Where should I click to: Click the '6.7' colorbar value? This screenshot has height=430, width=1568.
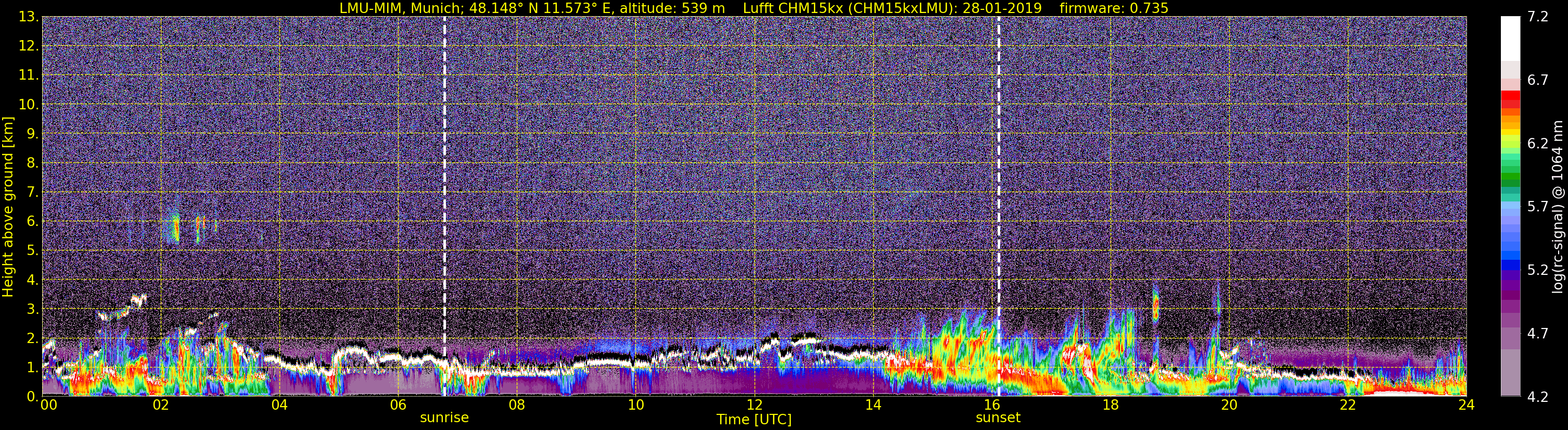point(1538,80)
